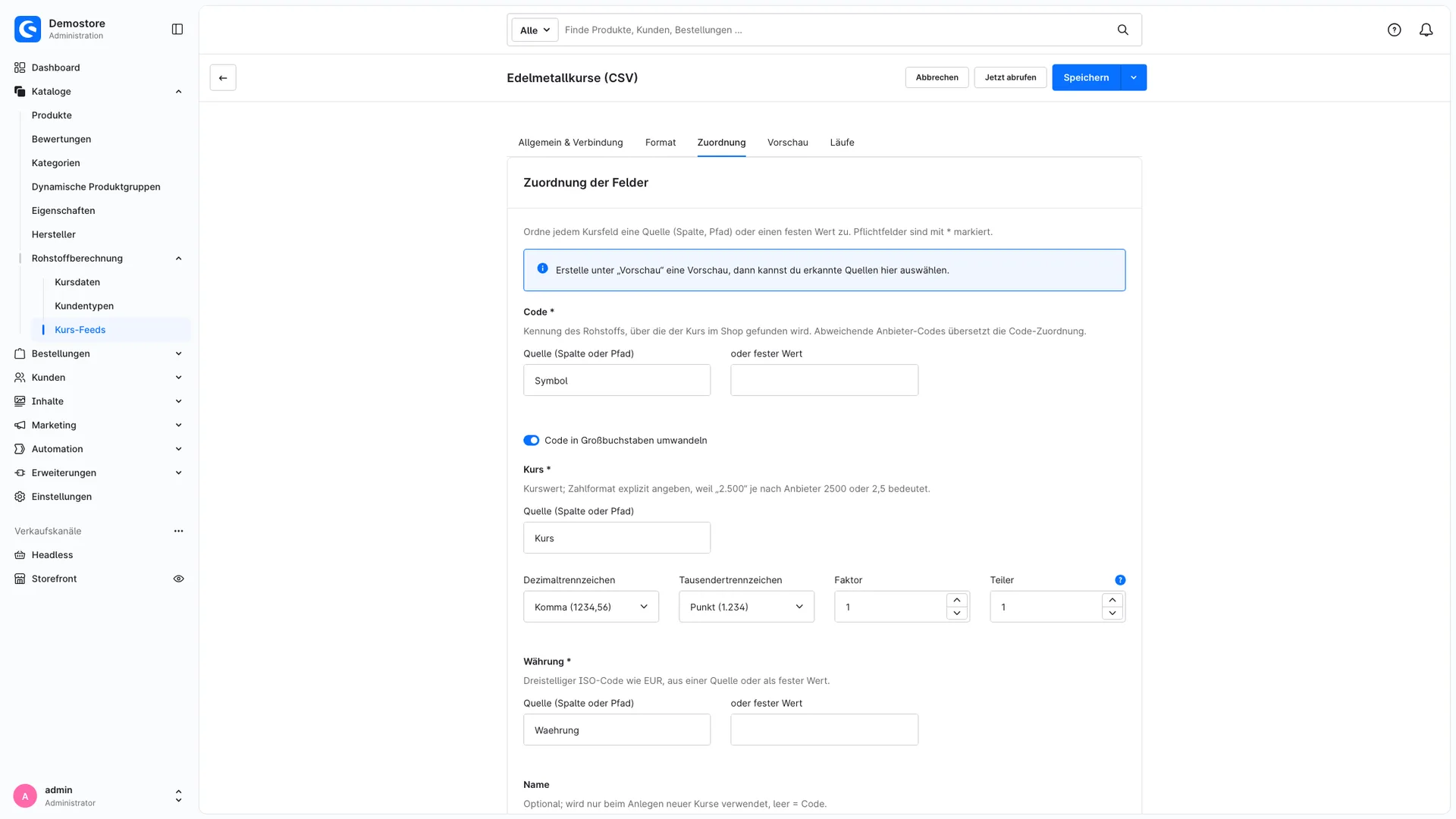Click the Abbrechen button
The width and height of the screenshot is (1456, 819).
[x=937, y=77]
